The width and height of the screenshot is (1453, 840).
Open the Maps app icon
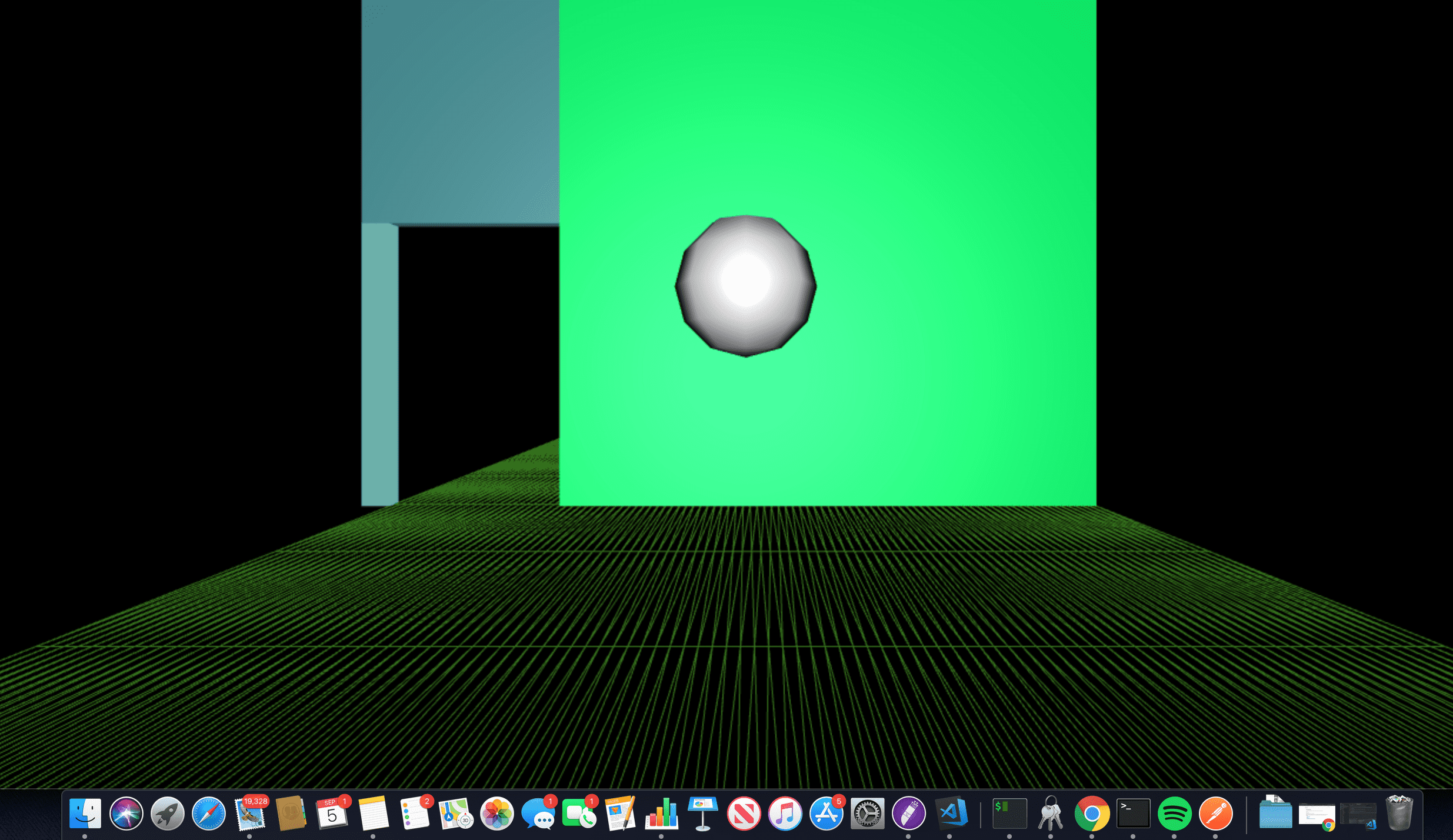[456, 814]
